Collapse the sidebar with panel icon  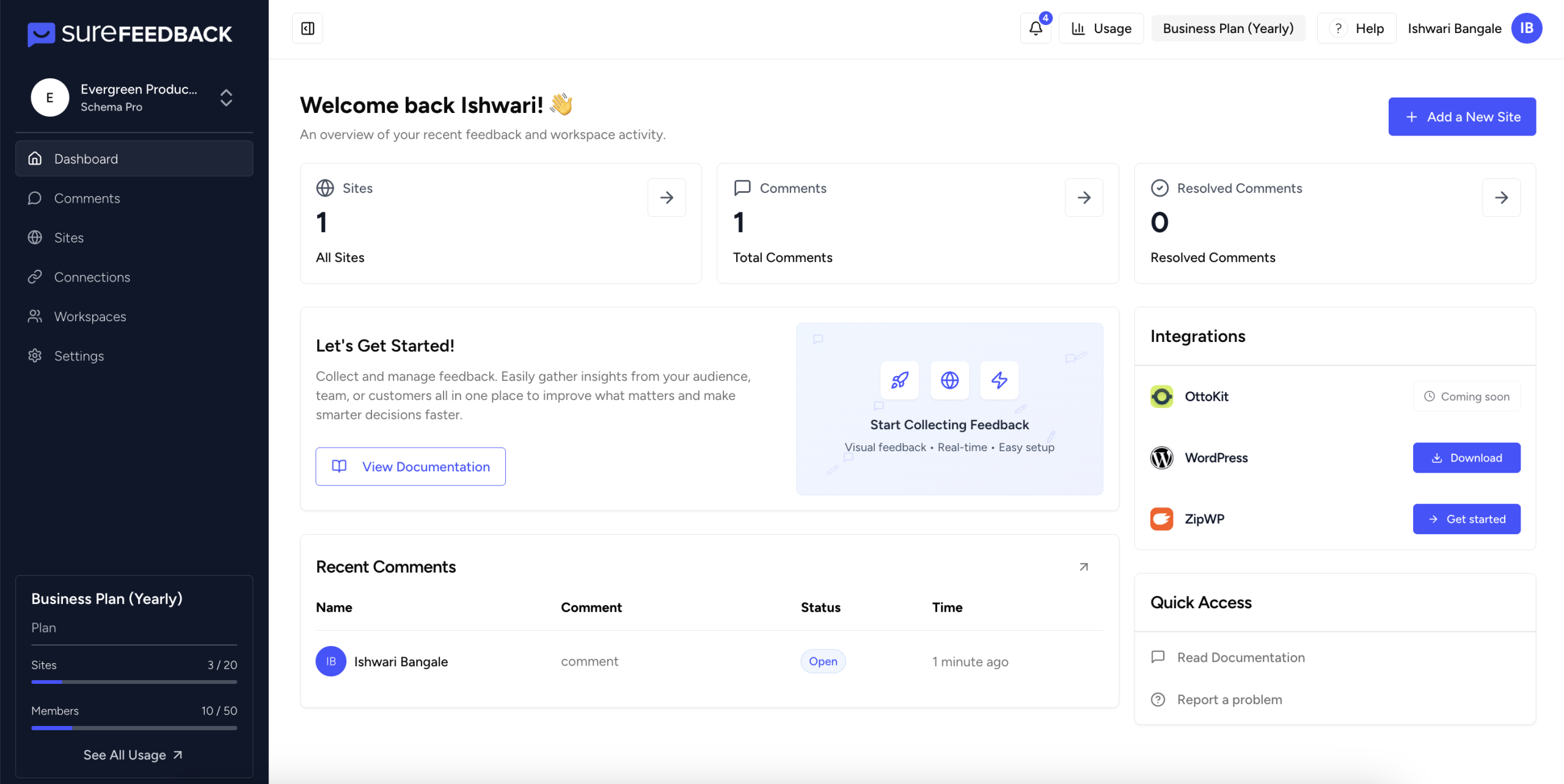pos(307,28)
